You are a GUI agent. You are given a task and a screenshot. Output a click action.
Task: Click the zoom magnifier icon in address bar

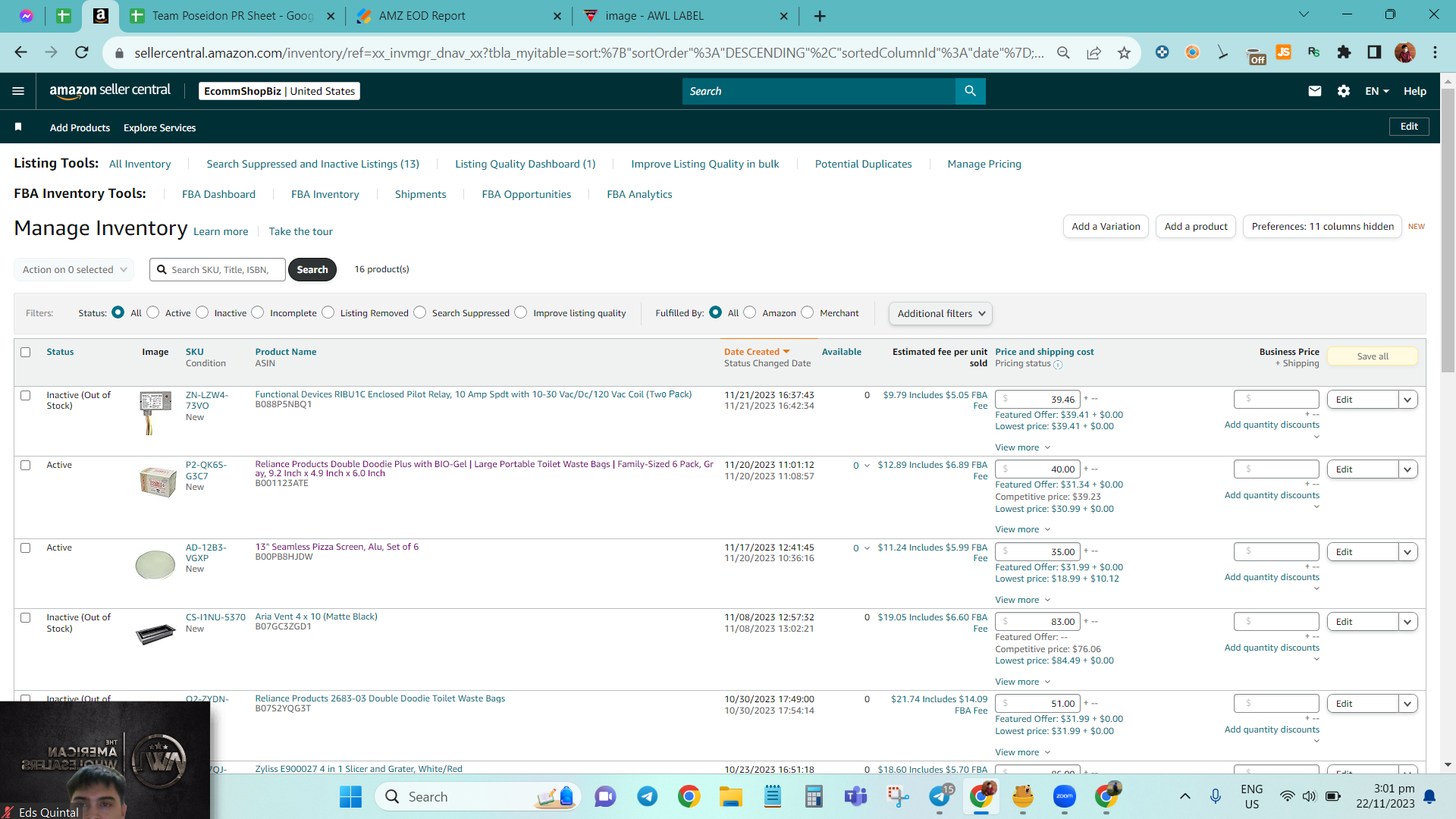(x=1063, y=52)
